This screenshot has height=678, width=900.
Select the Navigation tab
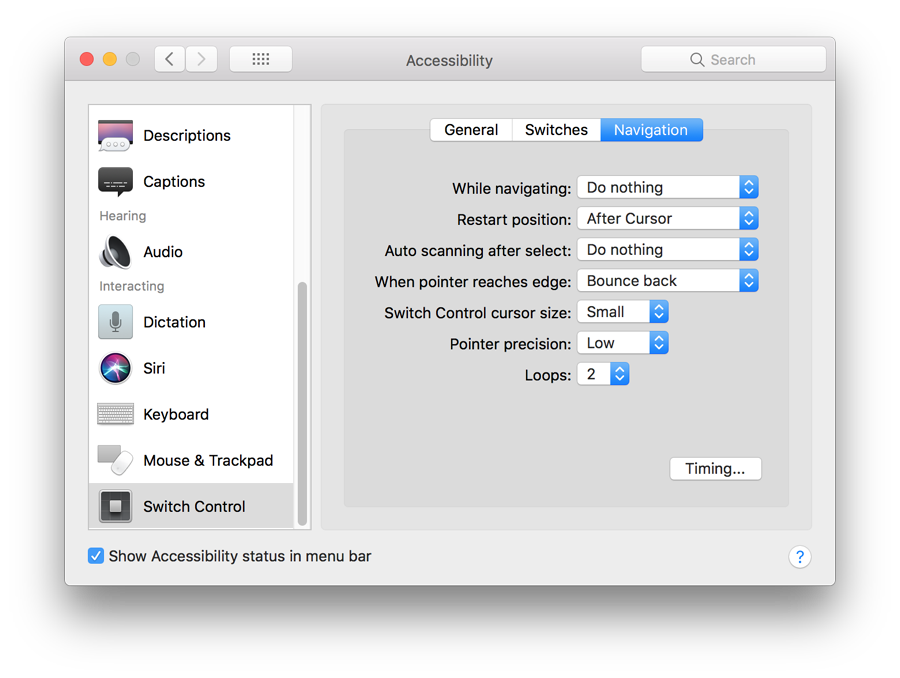[x=651, y=130]
